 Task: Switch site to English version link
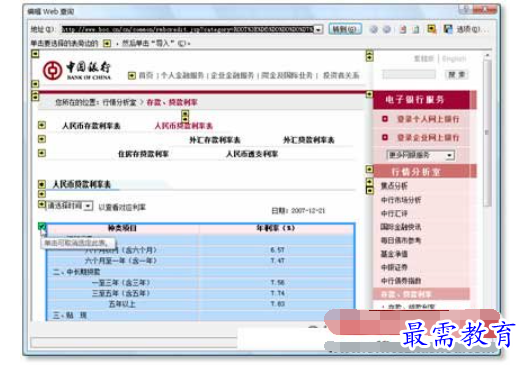pyautogui.click(x=454, y=59)
